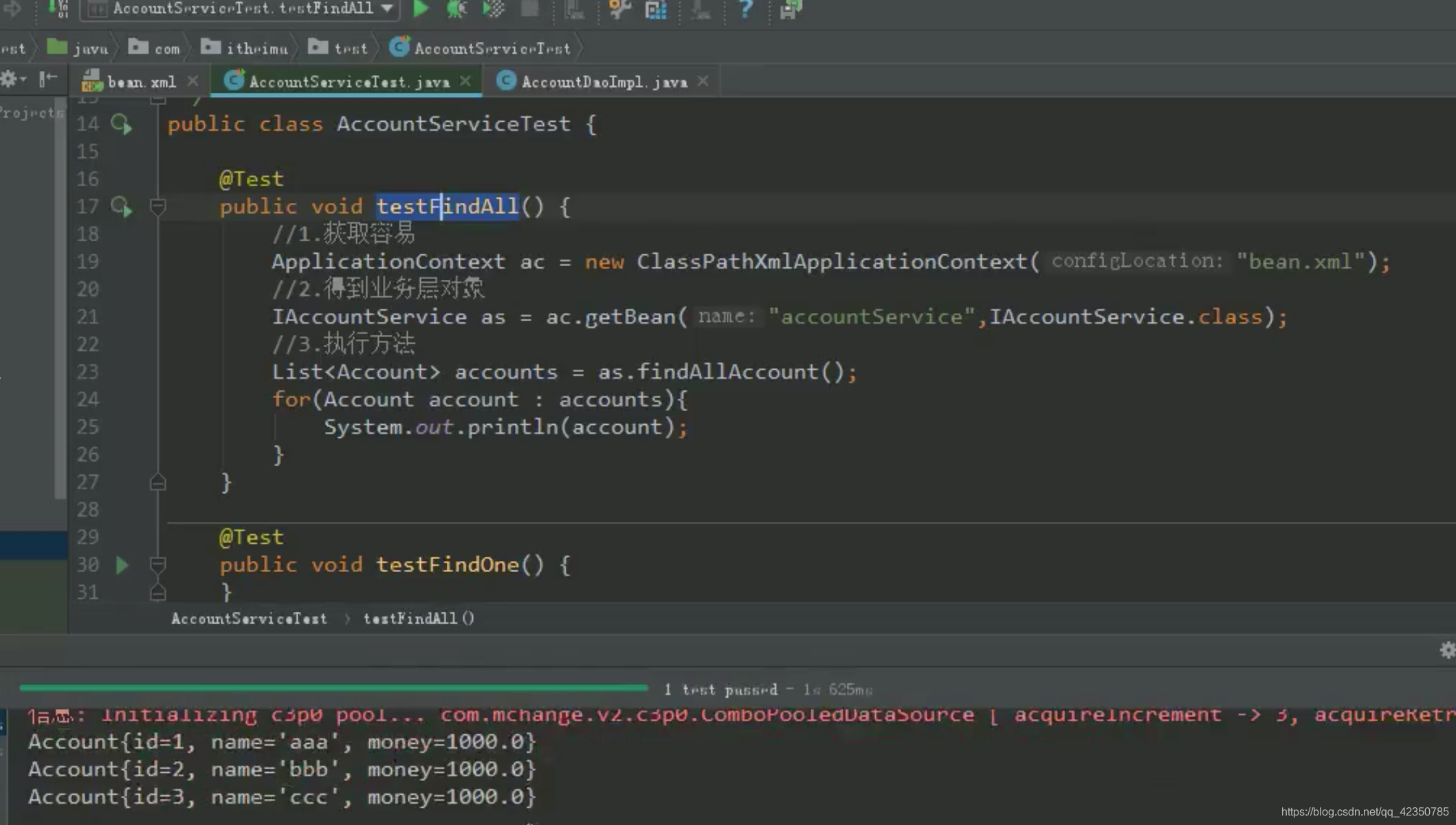The image size is (1456, 825).
Task: Click the stop process square icon
Action: tap(530, 8)
